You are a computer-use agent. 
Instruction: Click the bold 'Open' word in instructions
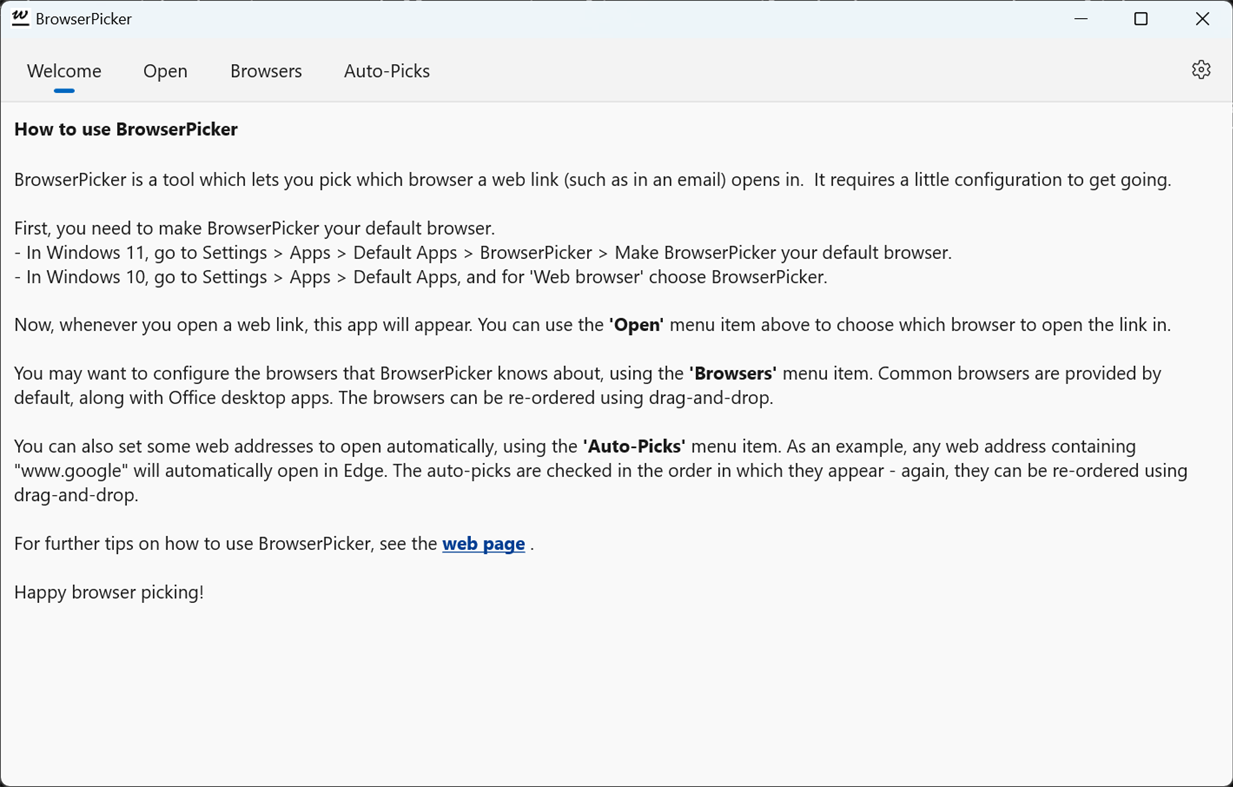click(636, 325)
